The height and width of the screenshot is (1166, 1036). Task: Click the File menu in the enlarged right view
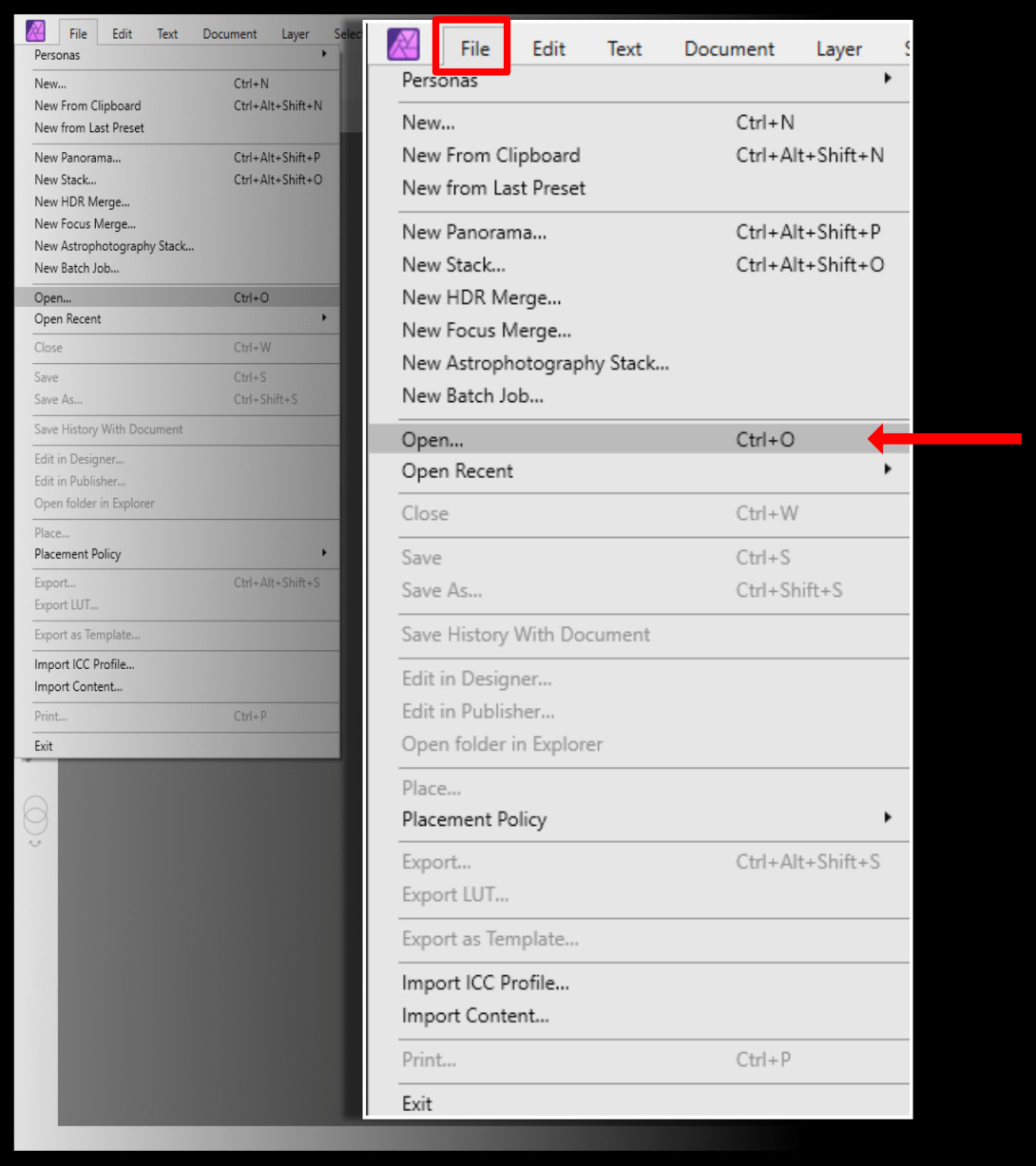475,48
